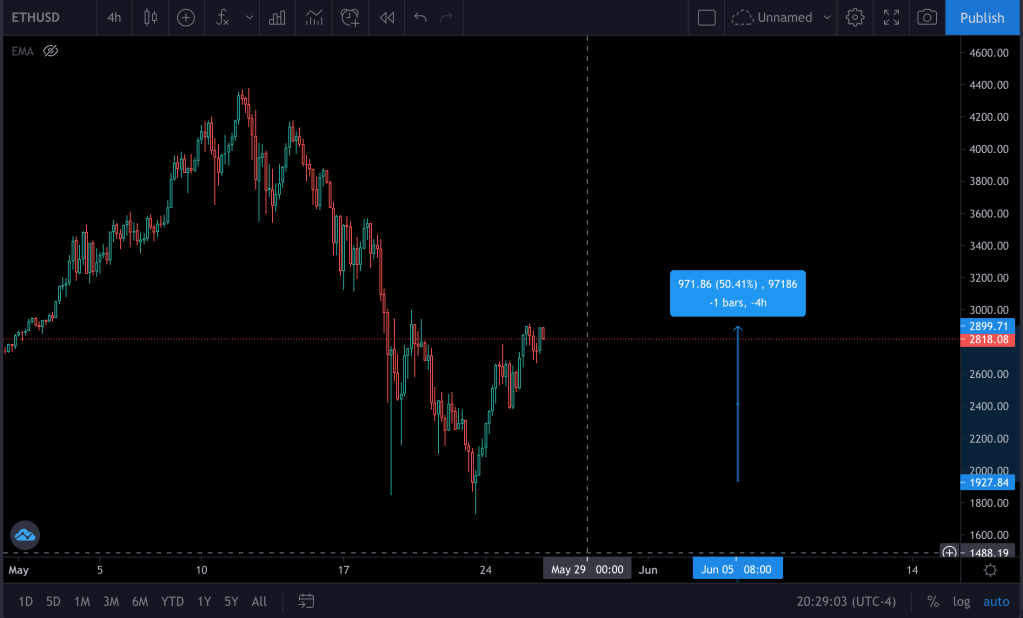Enter fullscreen mode

click(891, 17)
